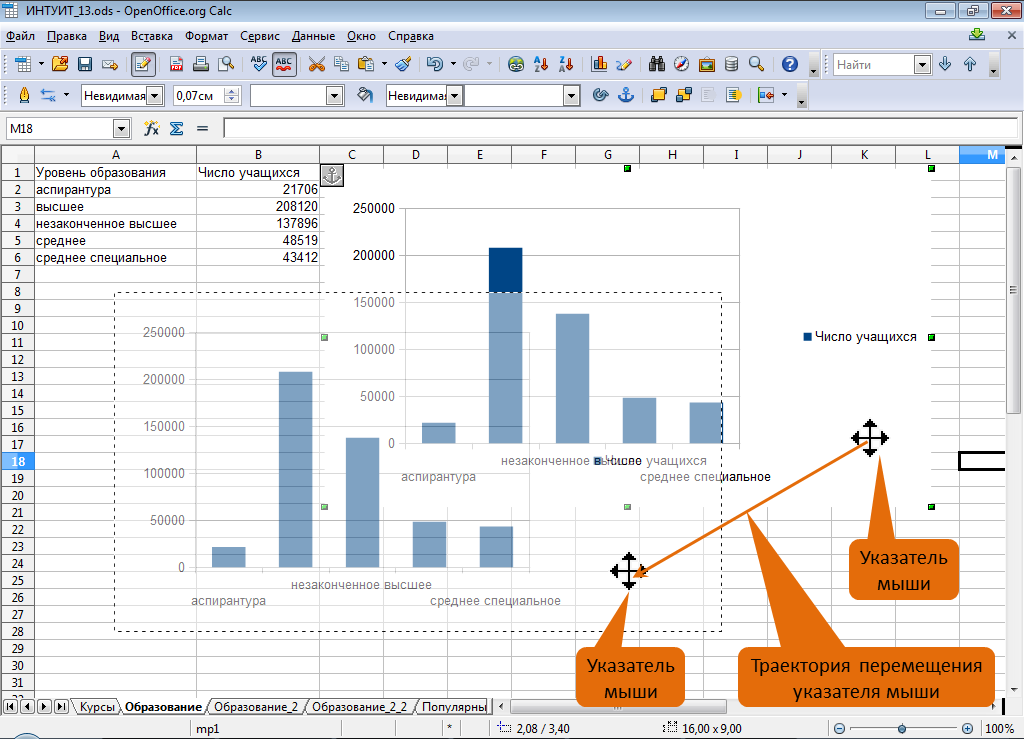Open the Function Wizard fx button

coord(152,129)
